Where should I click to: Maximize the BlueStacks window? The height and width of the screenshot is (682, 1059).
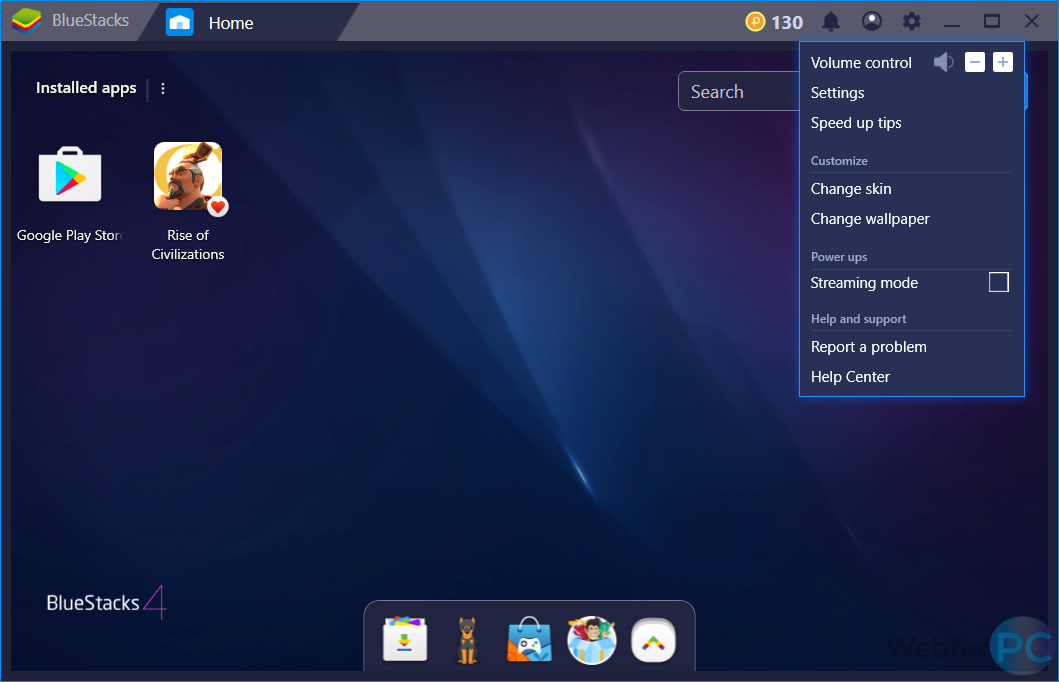pos(991,22)
